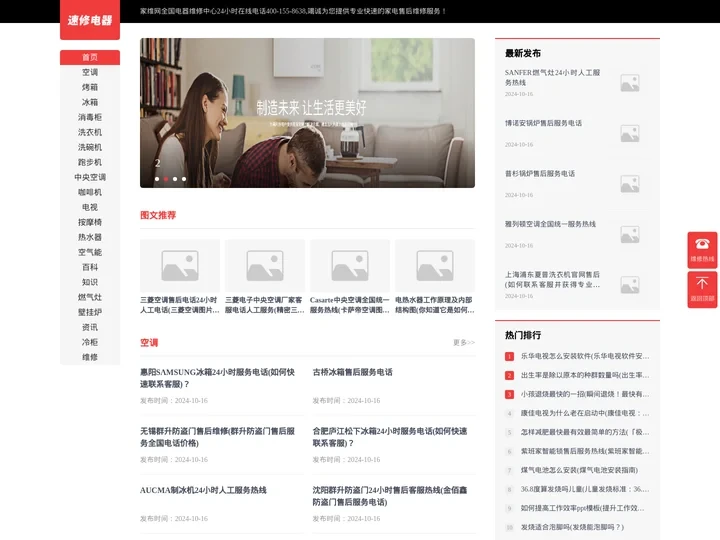This screenshot has height=540, width=720.
Task: Open 博诺安锅炉售后服务电话 title link
Action: [543, 123]
